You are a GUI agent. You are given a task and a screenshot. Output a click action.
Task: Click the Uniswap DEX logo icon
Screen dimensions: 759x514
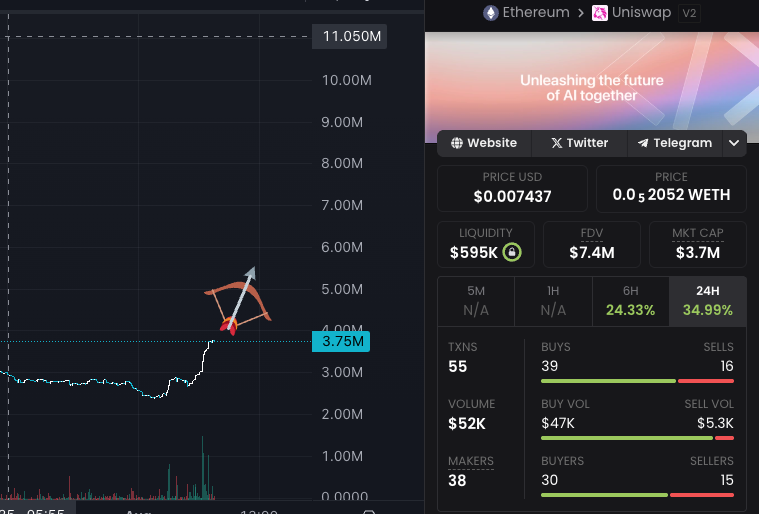tap(600, 13)
